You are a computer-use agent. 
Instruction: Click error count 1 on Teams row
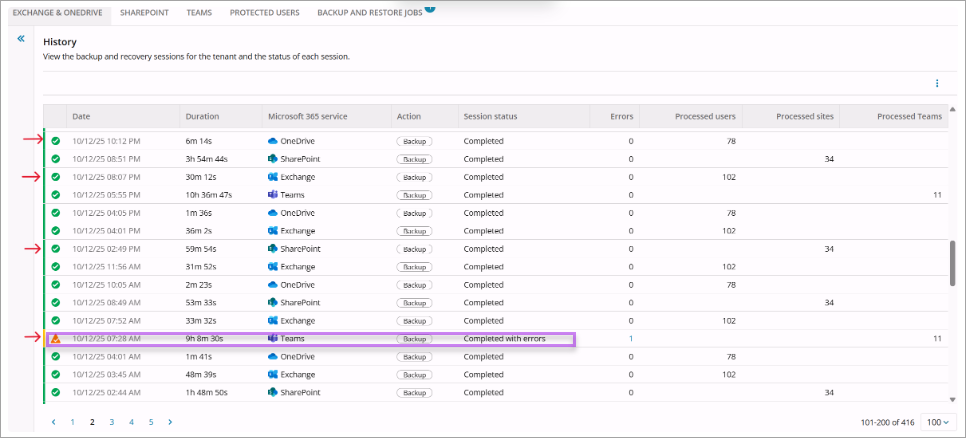[630, 339]
